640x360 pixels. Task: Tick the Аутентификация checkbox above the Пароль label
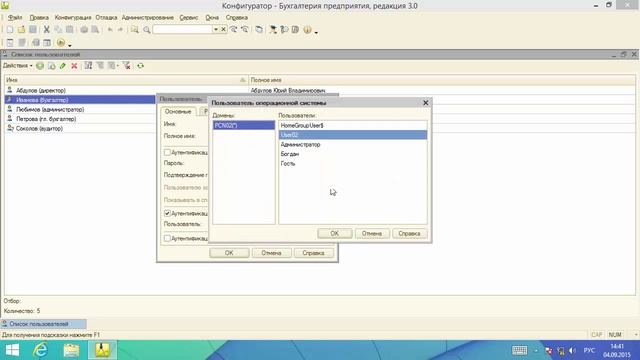click(x=167, y=152)
